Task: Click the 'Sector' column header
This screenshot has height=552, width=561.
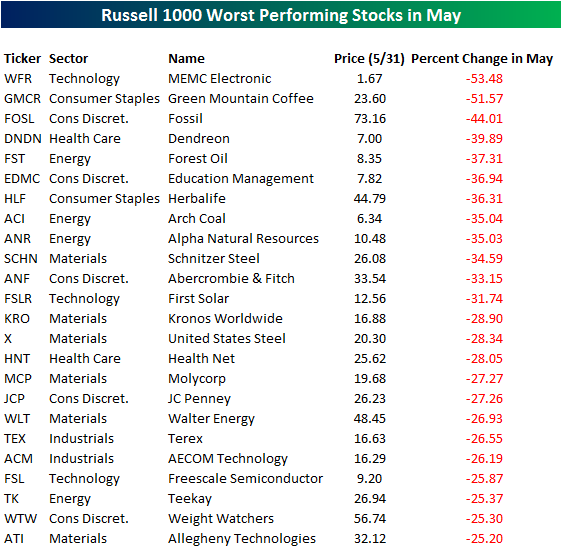Action: point(68,58)
